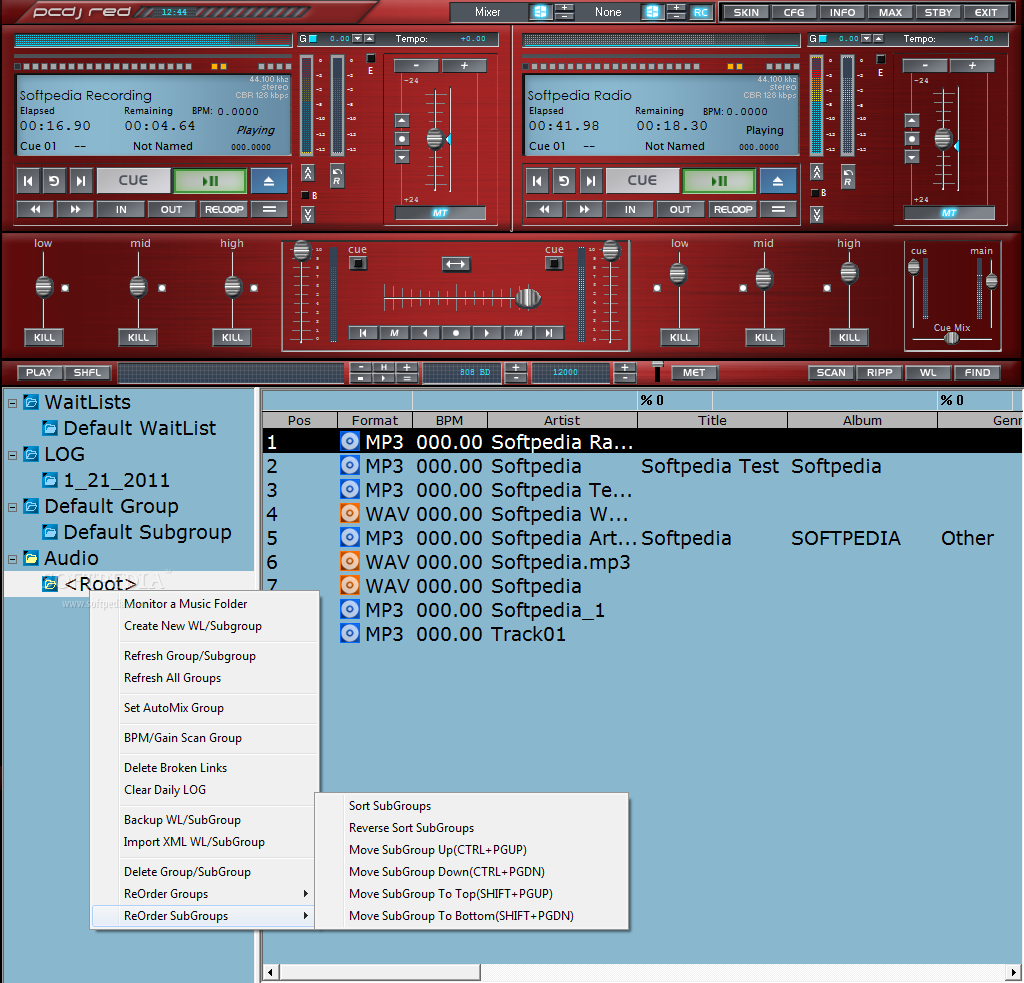The height and width of the screenshot is (983, 1024).
Task: Expand ReOrder SubGroups submenu
Action: (203, 916)
